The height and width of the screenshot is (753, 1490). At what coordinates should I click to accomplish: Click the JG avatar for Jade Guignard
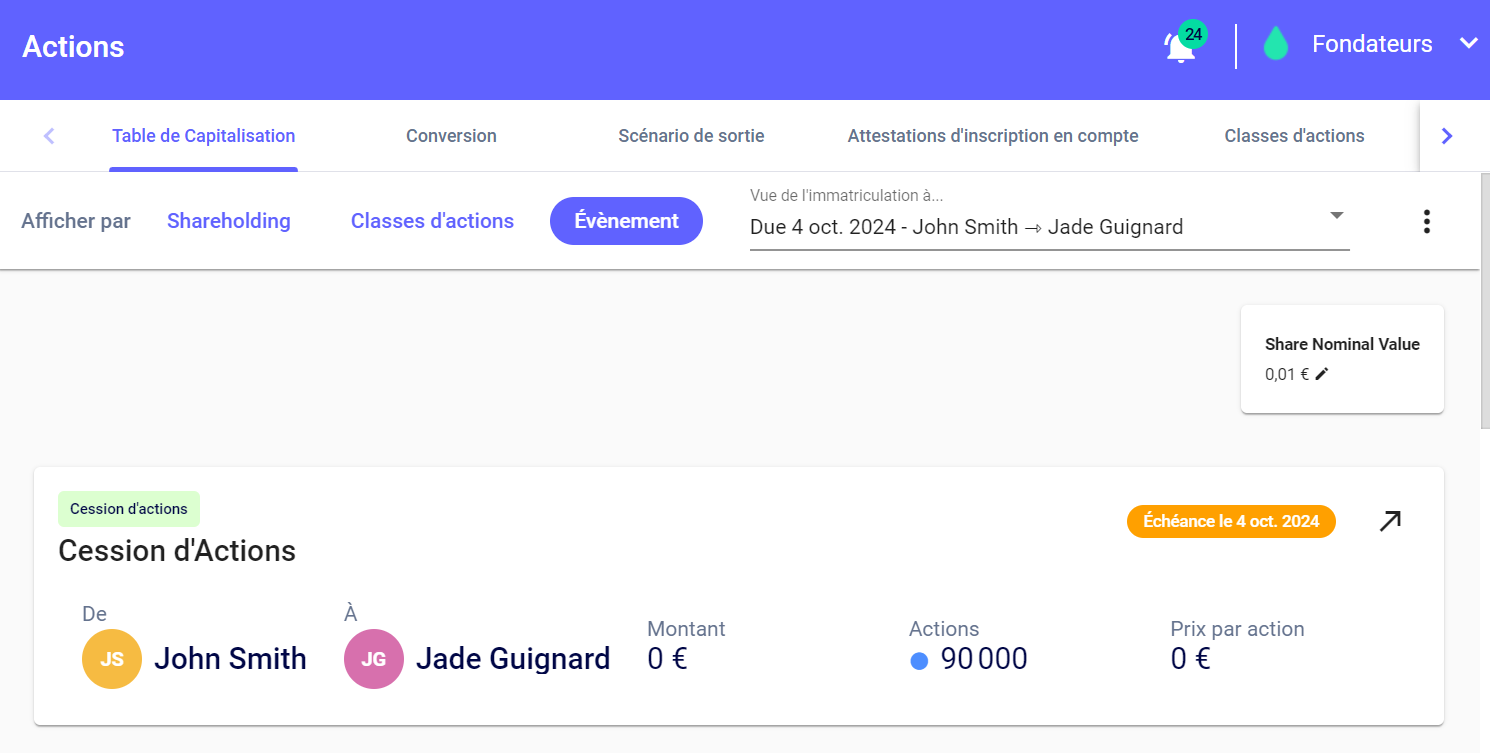click(x=374, y=659)
